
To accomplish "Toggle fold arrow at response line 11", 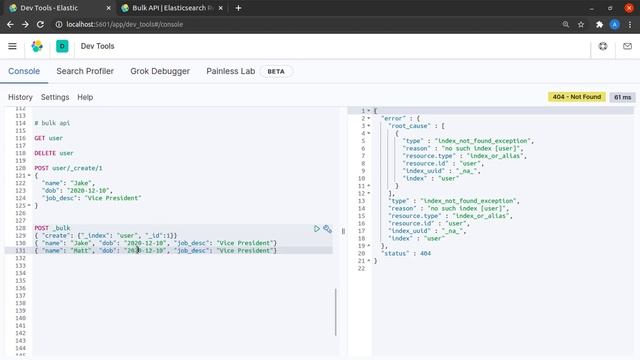I will tap(369, 186).
